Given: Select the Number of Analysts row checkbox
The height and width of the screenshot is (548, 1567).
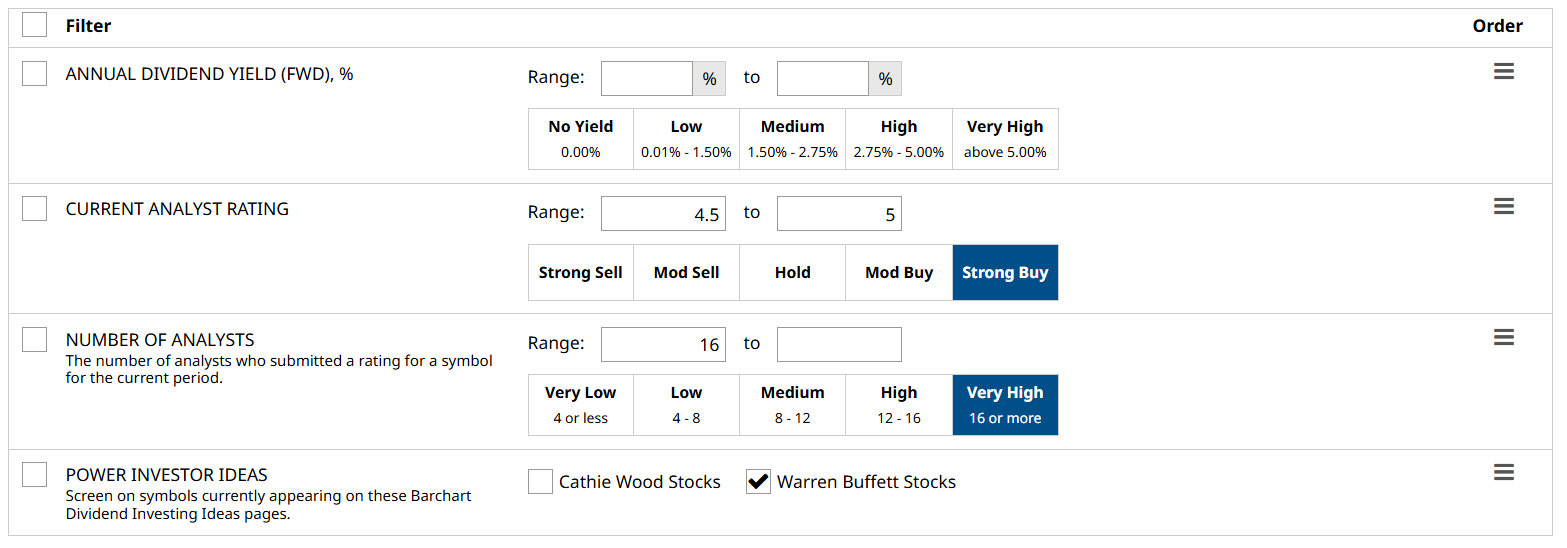Looking at the screenshot, I should [x=35, y=339].
